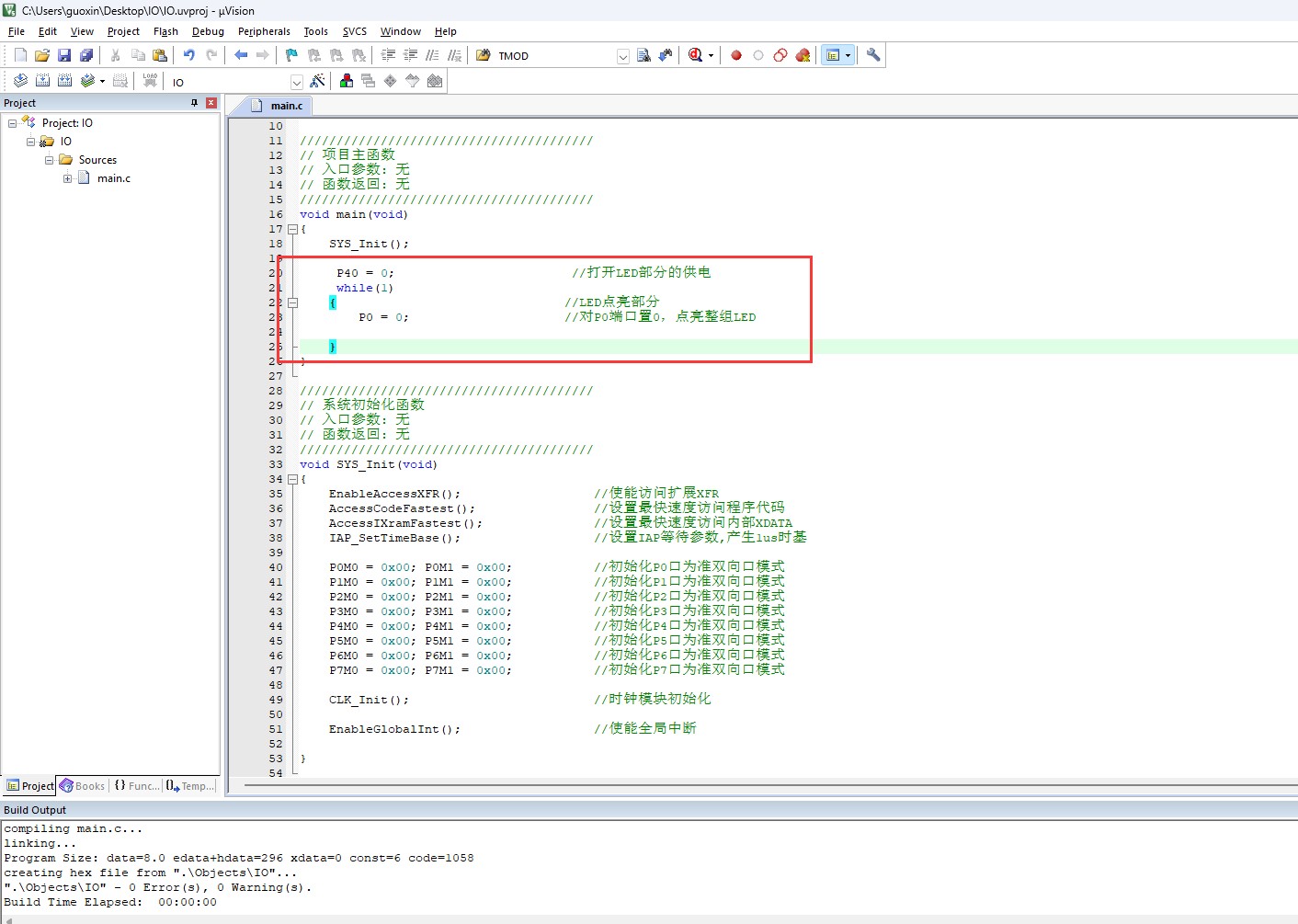Collapse SYS_Init fold at line 34
1298x924 pixels.
(292, 479)
